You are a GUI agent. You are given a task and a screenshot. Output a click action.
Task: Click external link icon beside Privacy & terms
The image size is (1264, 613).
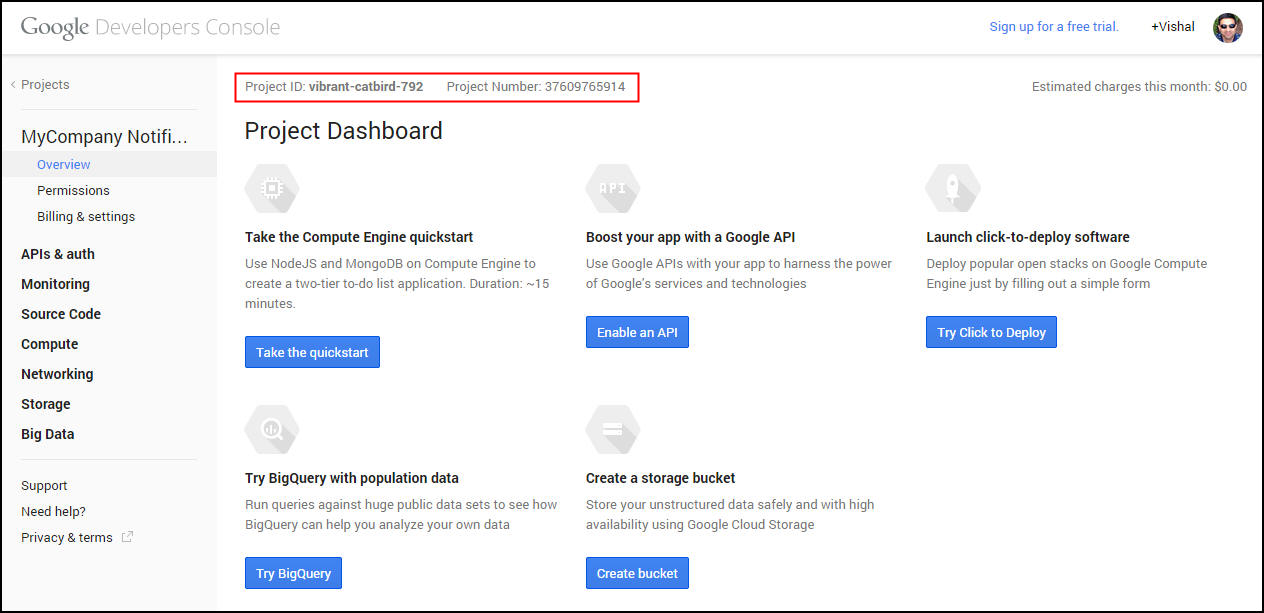click(127, 537)
